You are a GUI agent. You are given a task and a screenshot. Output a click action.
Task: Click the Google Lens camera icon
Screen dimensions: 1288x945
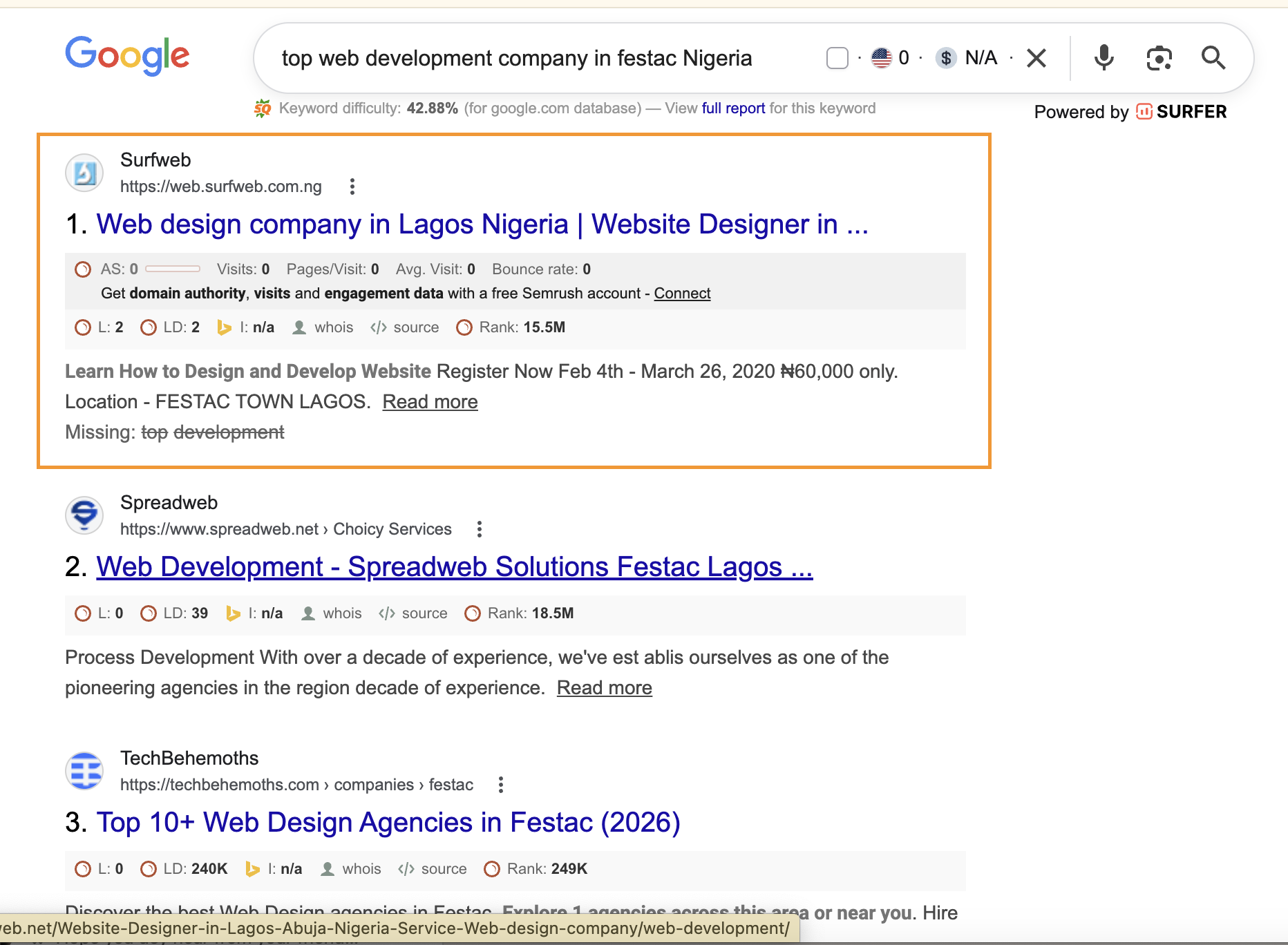point(1159,58)
